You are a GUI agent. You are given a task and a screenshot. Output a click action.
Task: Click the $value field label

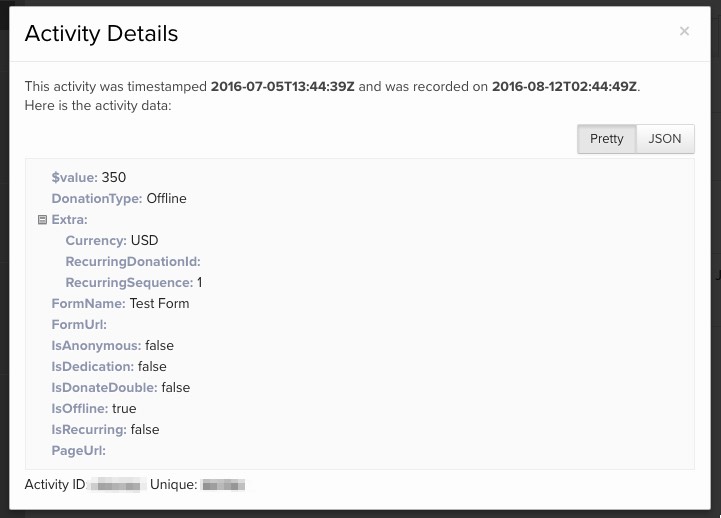coord(74,178)
